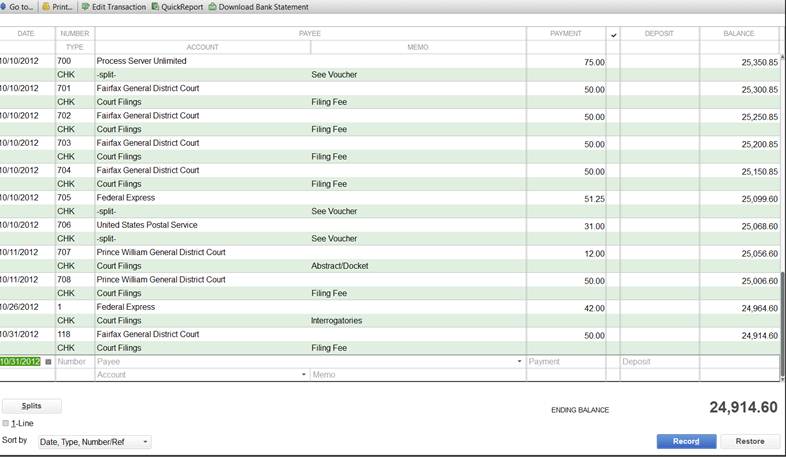Click Download Bank Statement
The image size is (786, 457).
pos(258,7)
